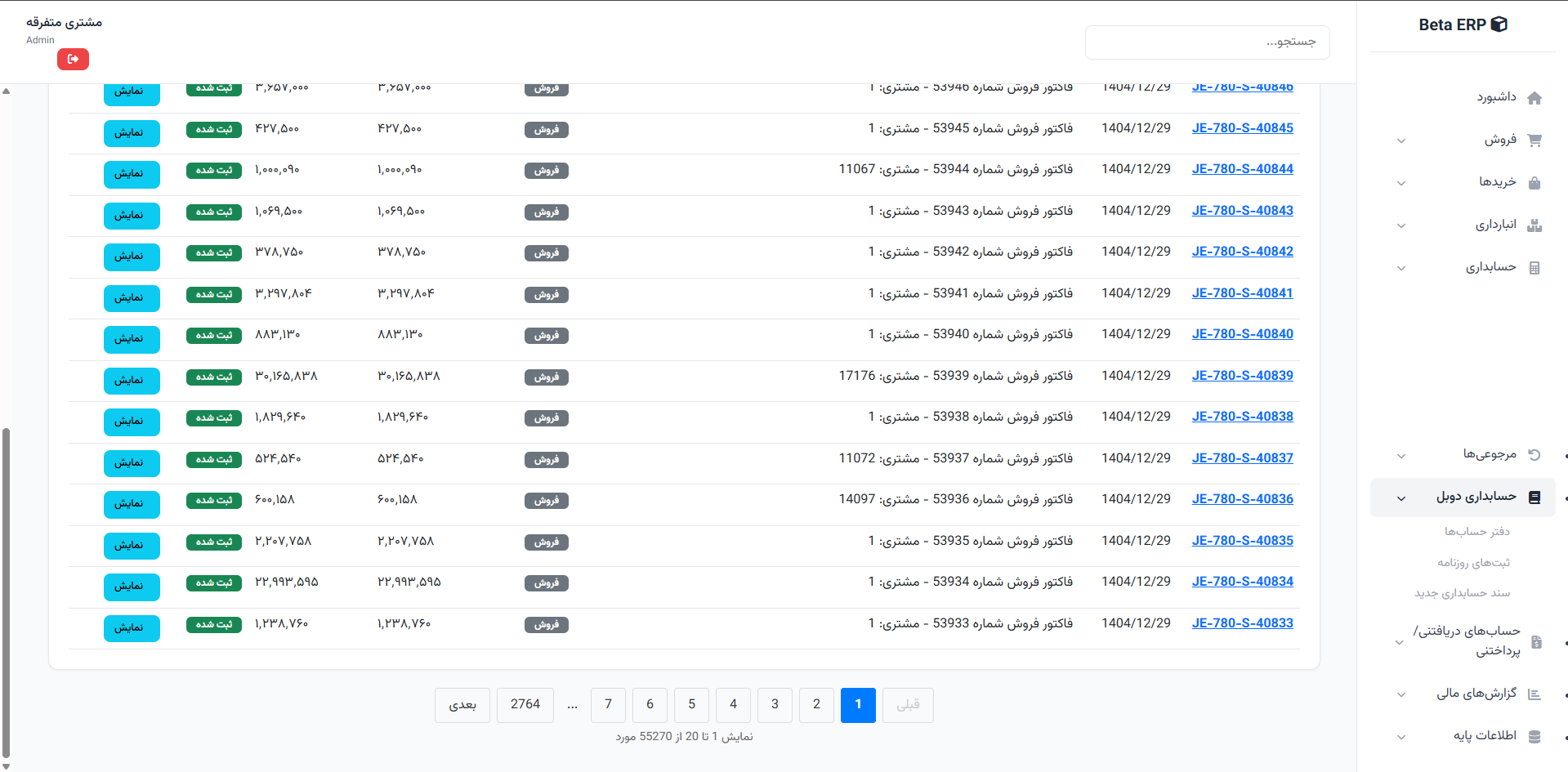1568x772 pixels.
Task: Expand the مرجوعی‌ها menu chevron
Action: pyautogui.click(x=1401, y=456)
